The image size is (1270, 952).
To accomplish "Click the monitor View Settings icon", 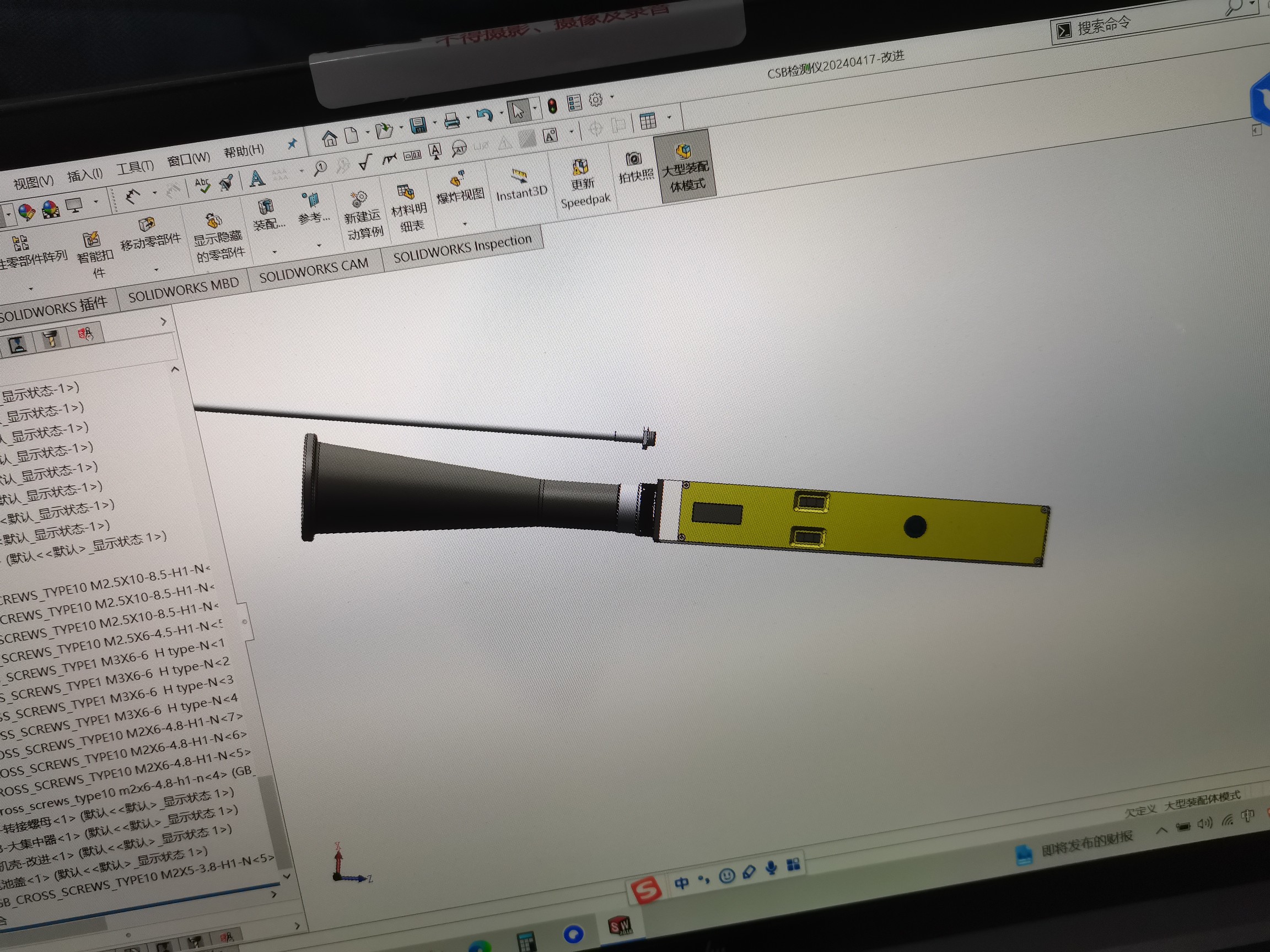I will click(x=74, y=205).
